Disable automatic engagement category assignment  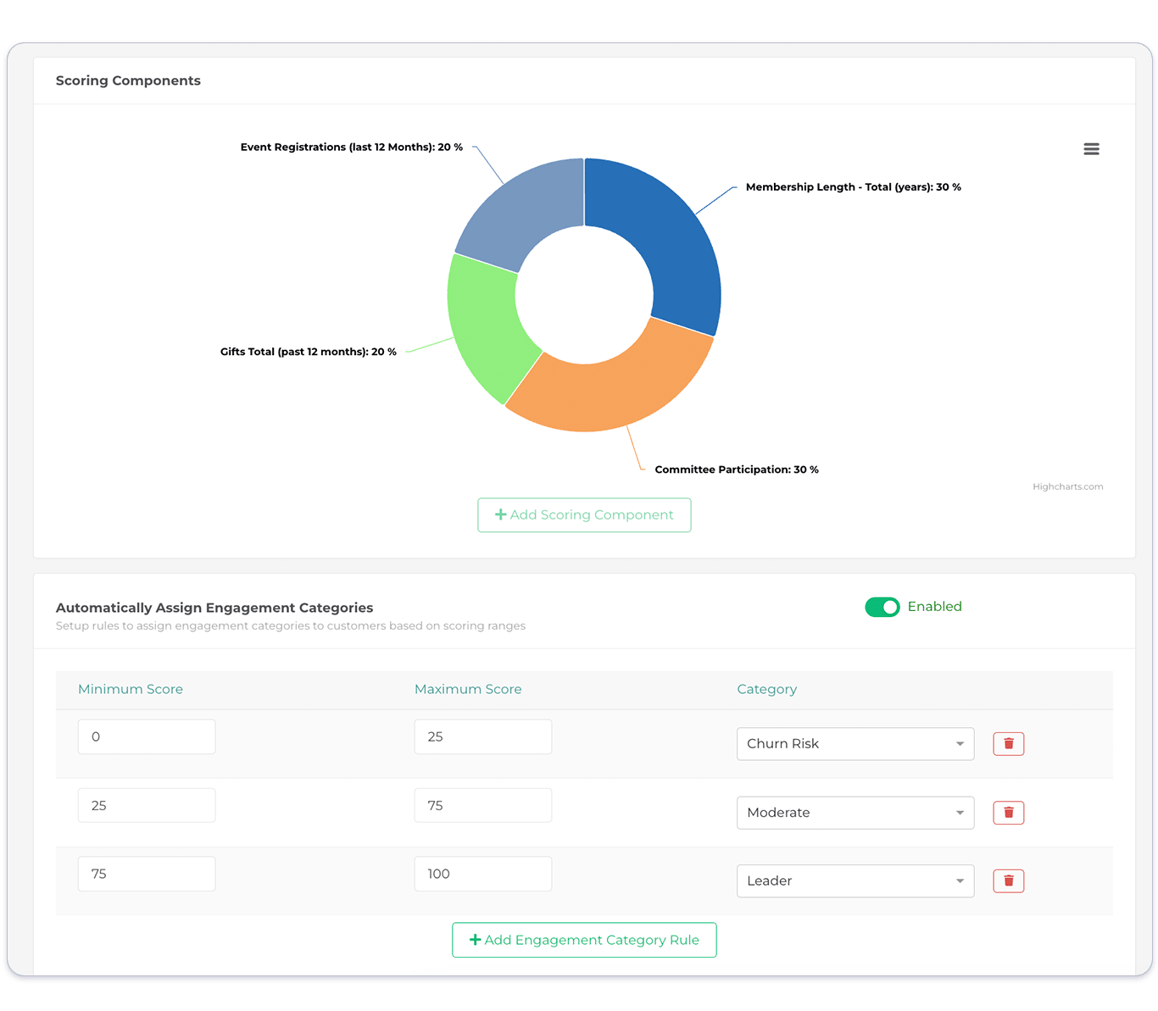882,606
